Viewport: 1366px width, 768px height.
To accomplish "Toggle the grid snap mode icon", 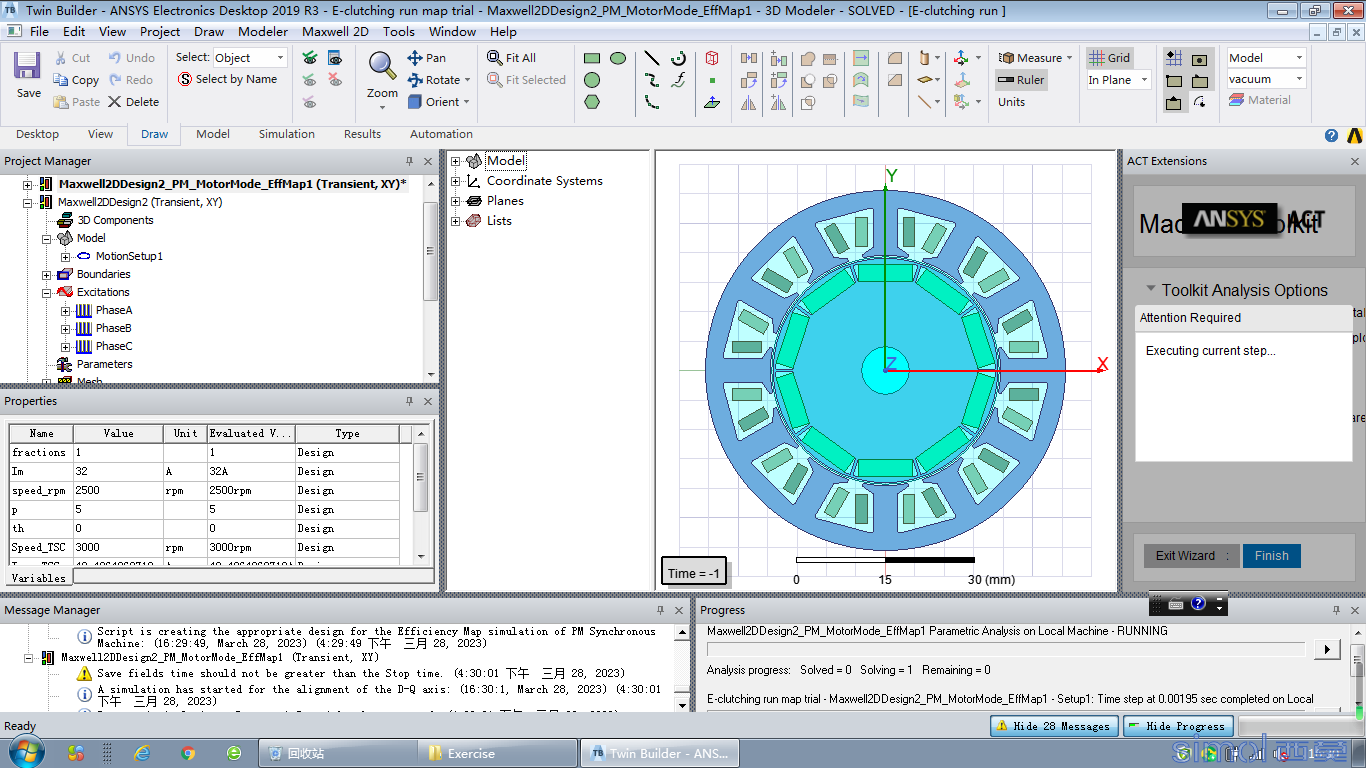I will [x=1175, y=58].
